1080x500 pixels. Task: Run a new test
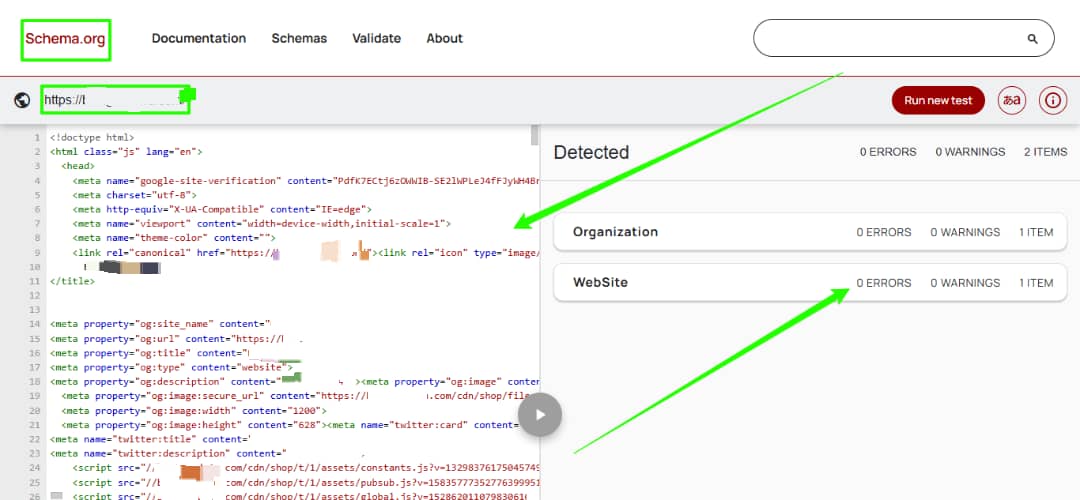click(x=937, y=100)
